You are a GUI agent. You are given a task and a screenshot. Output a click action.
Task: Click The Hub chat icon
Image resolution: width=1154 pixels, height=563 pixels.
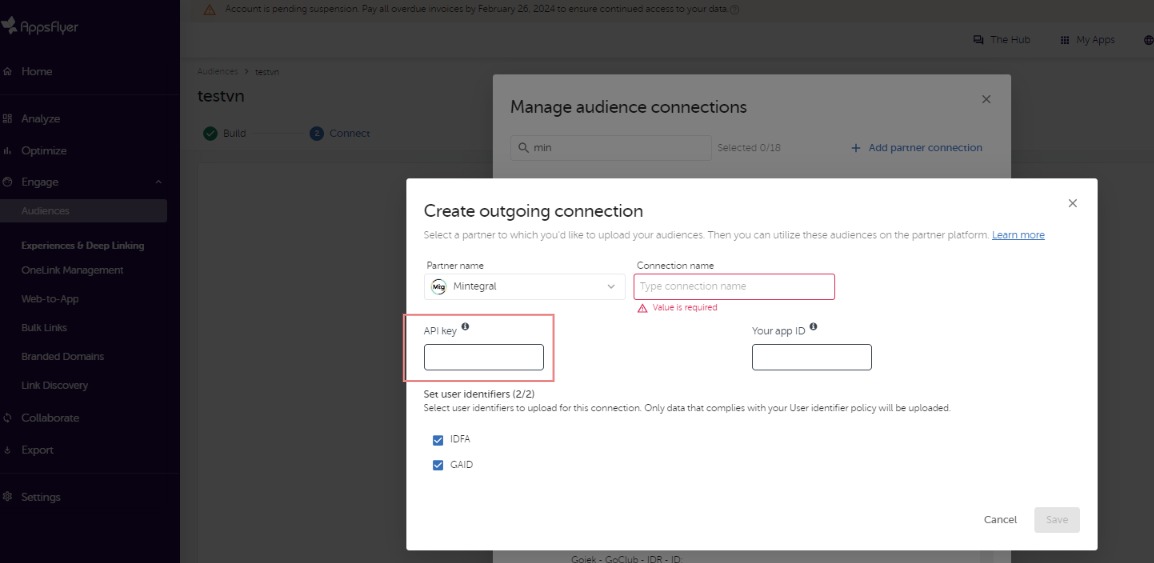978,40
